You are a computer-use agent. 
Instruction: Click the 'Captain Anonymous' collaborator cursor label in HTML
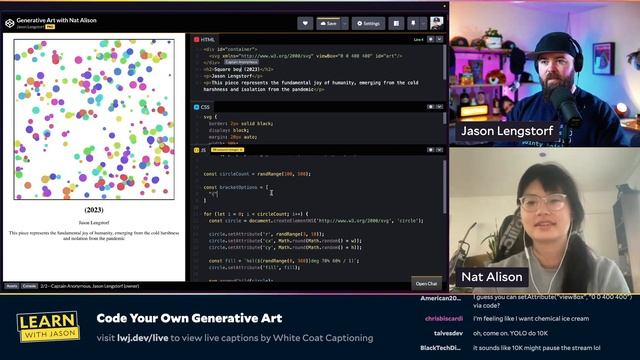(241, 62)
